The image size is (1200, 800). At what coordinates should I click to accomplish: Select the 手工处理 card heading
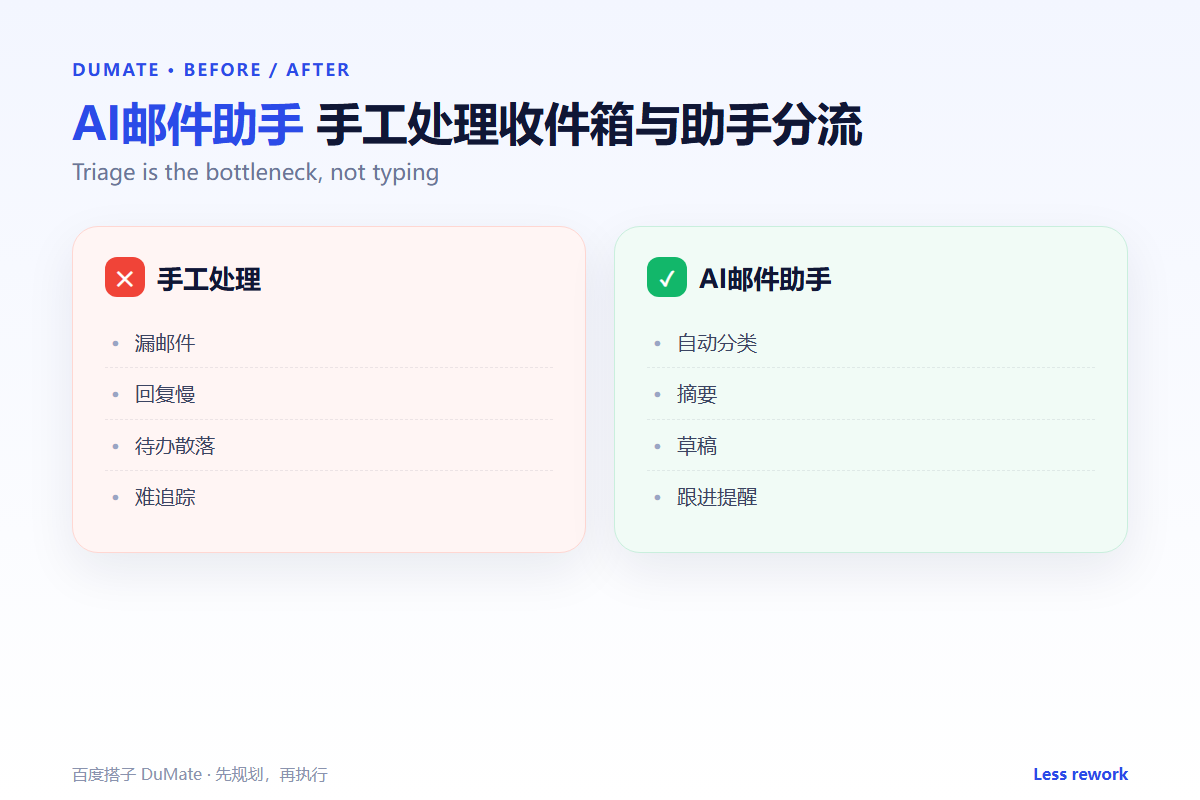click(209, 279)
